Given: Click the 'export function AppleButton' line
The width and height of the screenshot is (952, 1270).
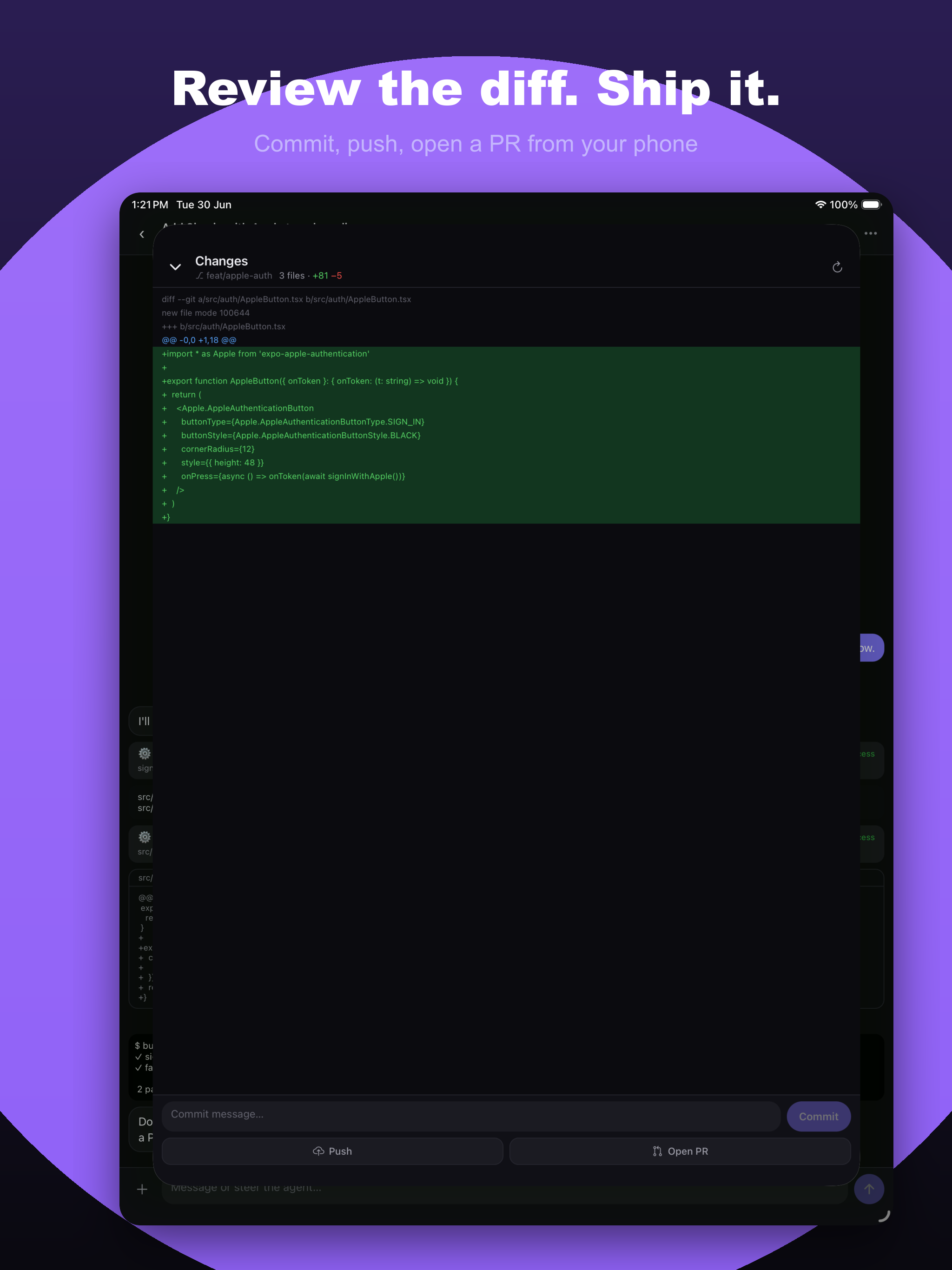Looking at the screenshot, I should (x=310, y=381).
